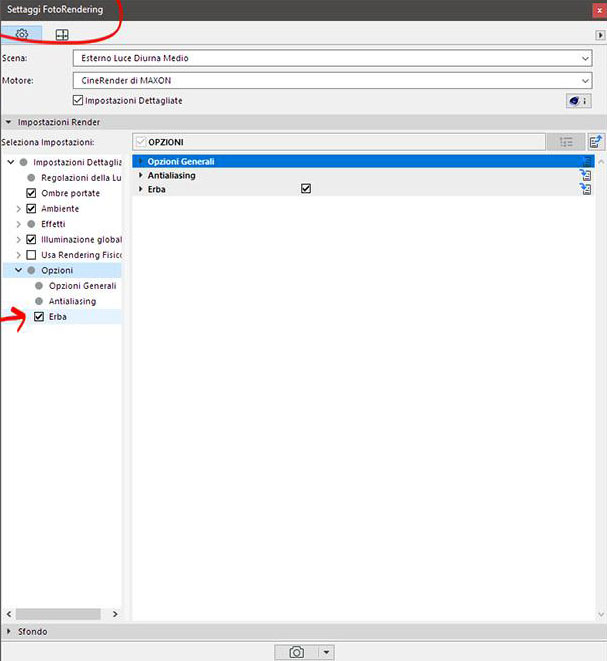The image size is (607, 661).
Task: Open the Scena dropdown
Action: pyautogui.click(x=332, y=59)
